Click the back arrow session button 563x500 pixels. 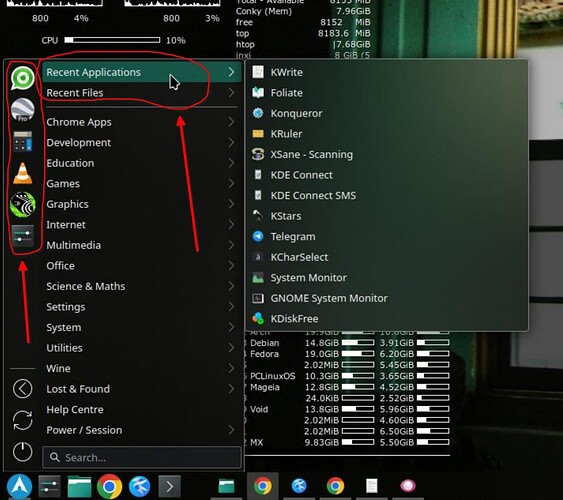[x=23, y=389]
